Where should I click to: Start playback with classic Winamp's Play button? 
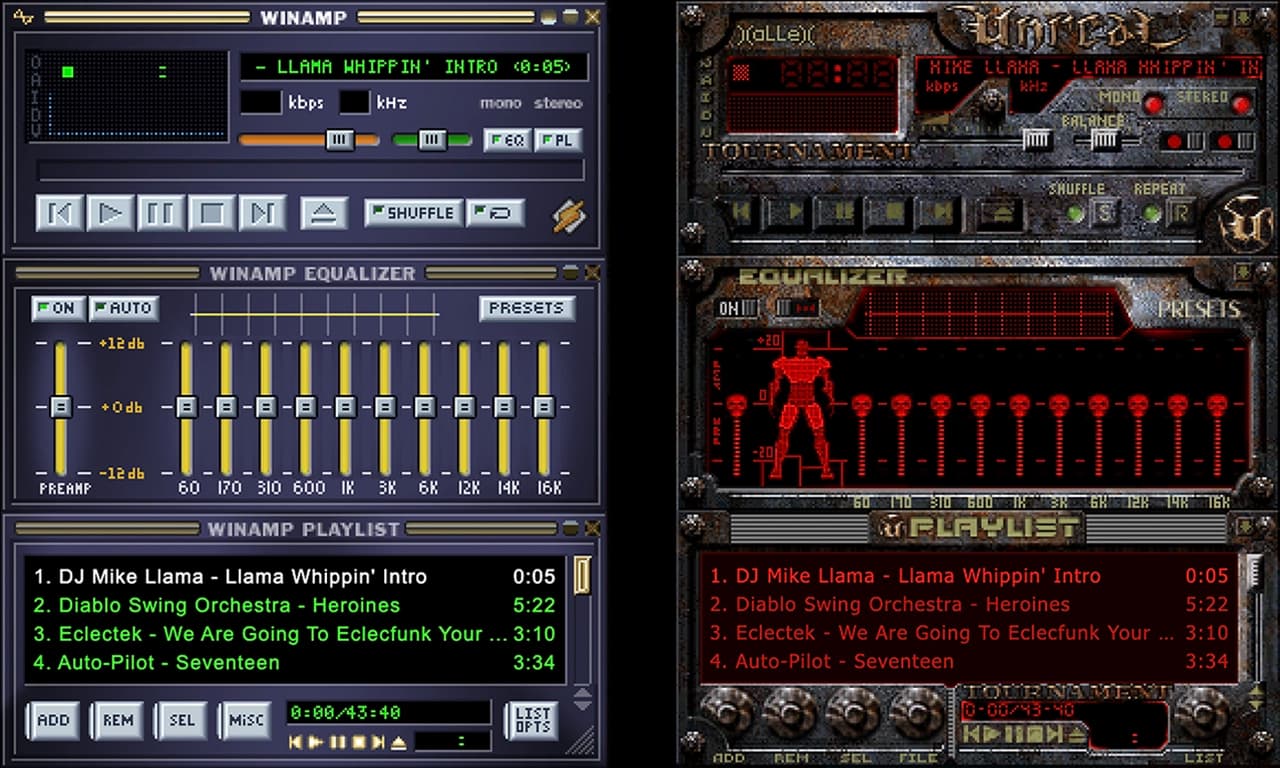point(111,213)
